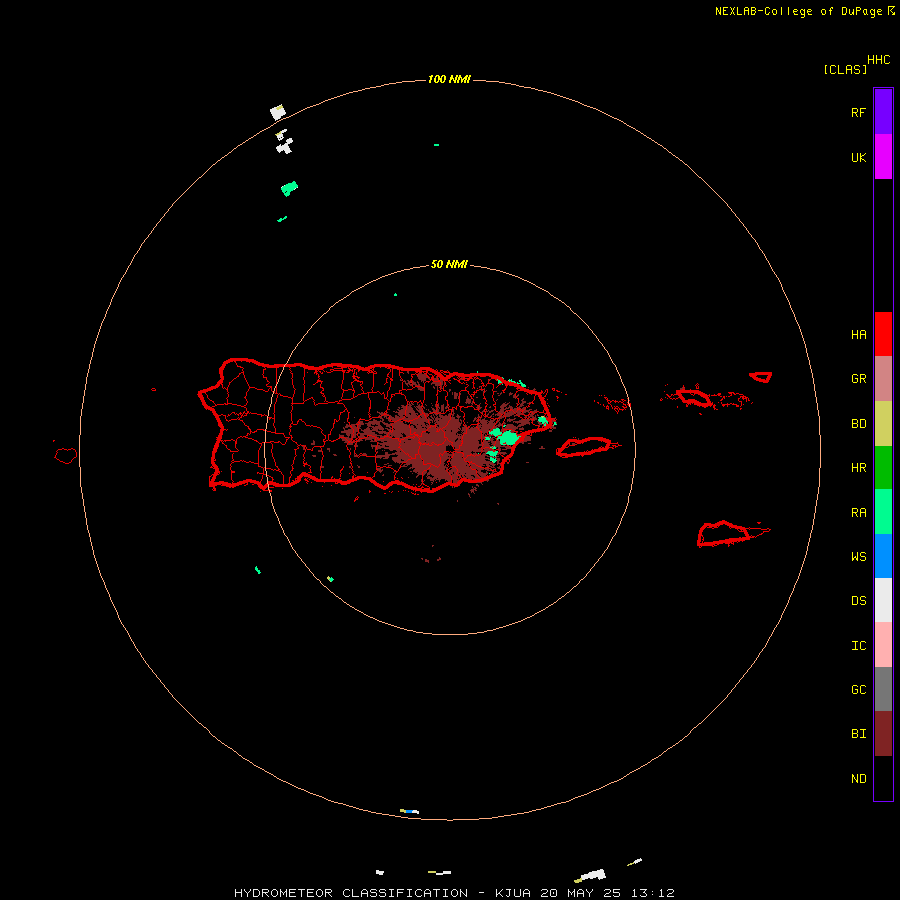
Task: Click the St. Thomas island outline
Action: click(695, 397)
